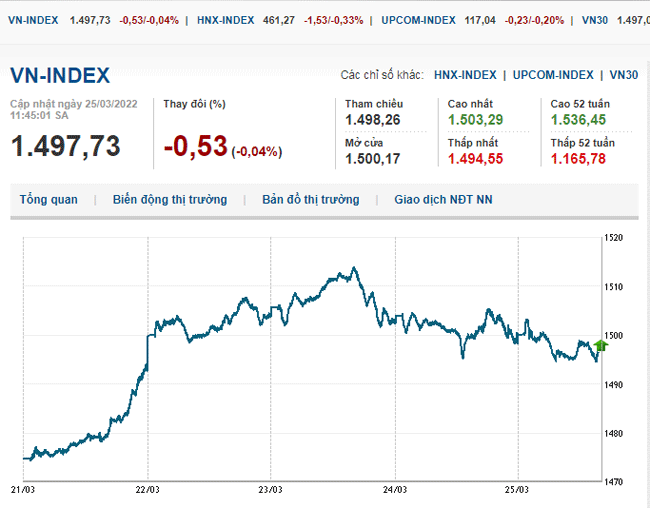Open HNX-INDEX link beside 'Các chỉ số khác'
Screen dimensions: 650x508
pos(465,75)
